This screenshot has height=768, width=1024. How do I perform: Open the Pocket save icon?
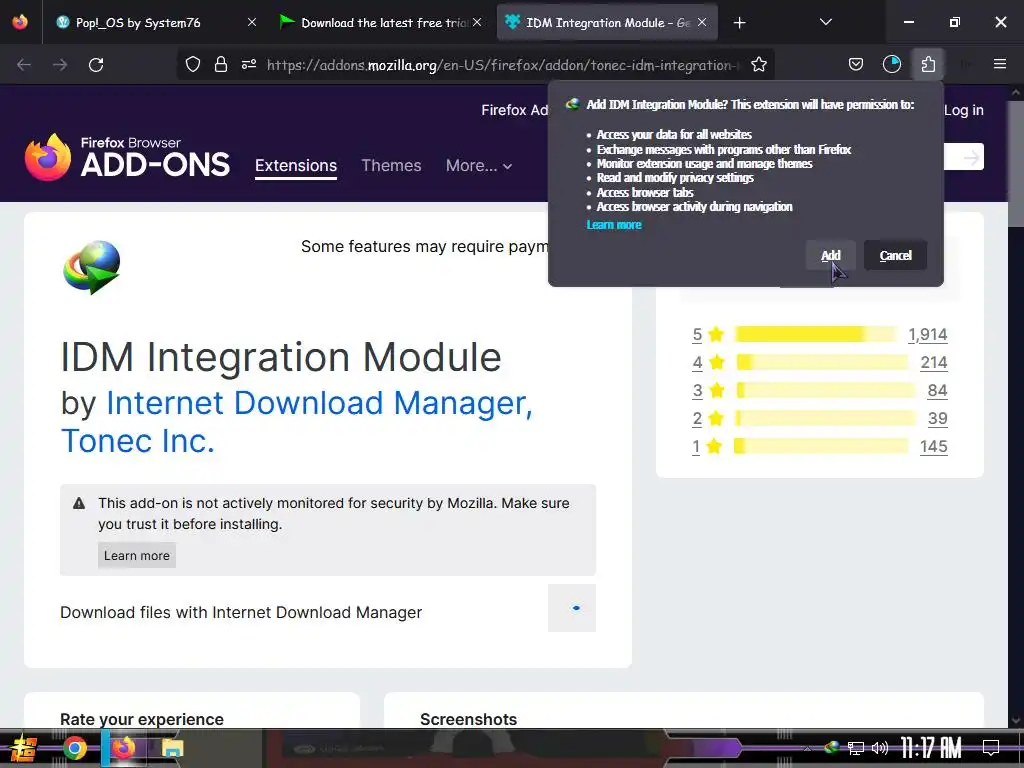pos(856,65)
